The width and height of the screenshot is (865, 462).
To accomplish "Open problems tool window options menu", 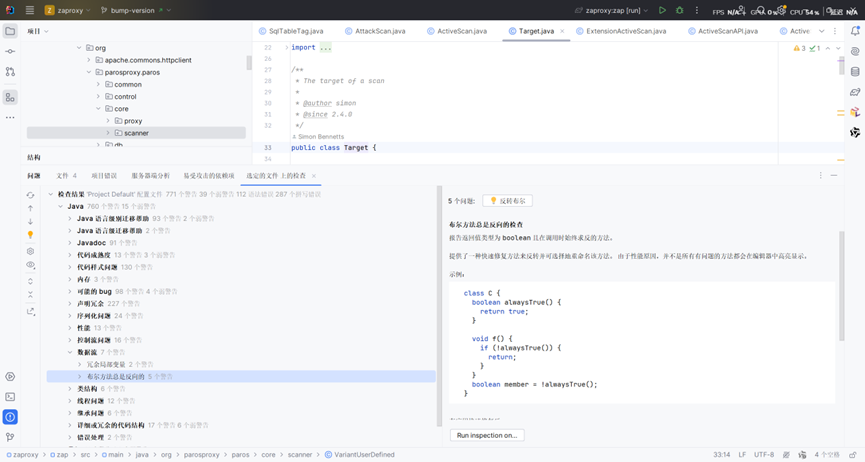I will (x=820, y=175).
